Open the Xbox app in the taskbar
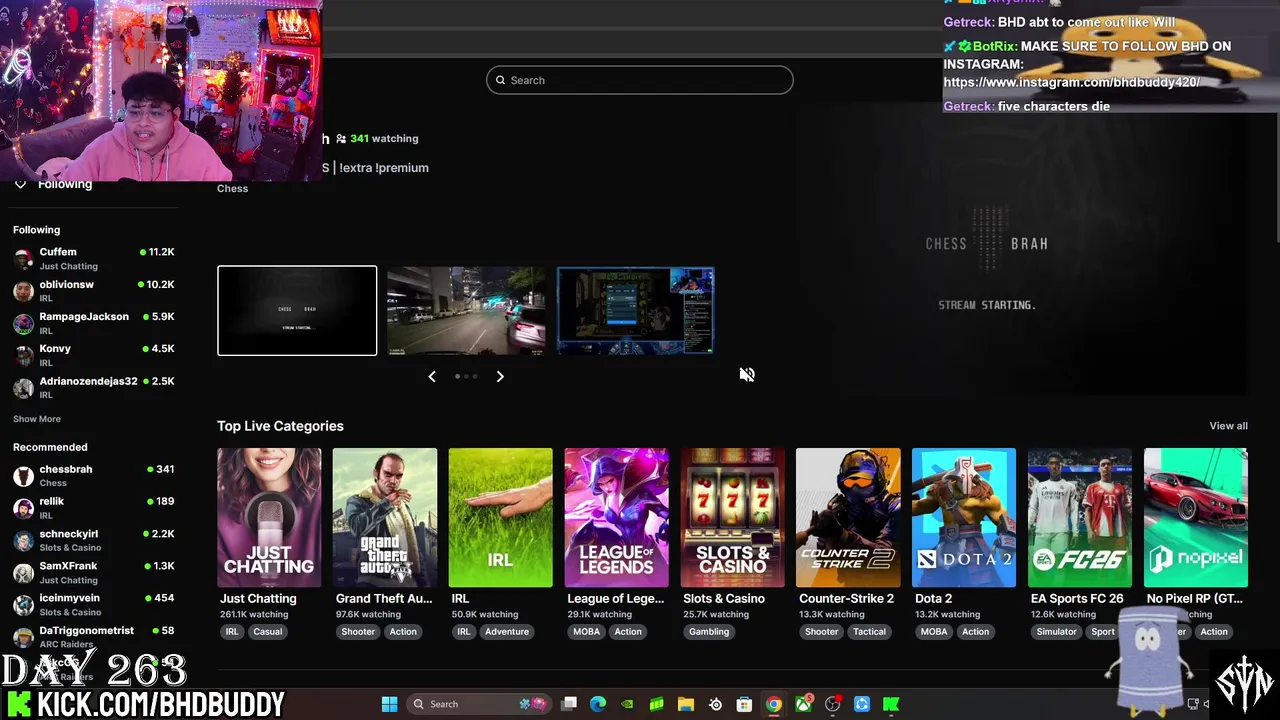This screenshot has width=1280, height=720. point(803,704)
